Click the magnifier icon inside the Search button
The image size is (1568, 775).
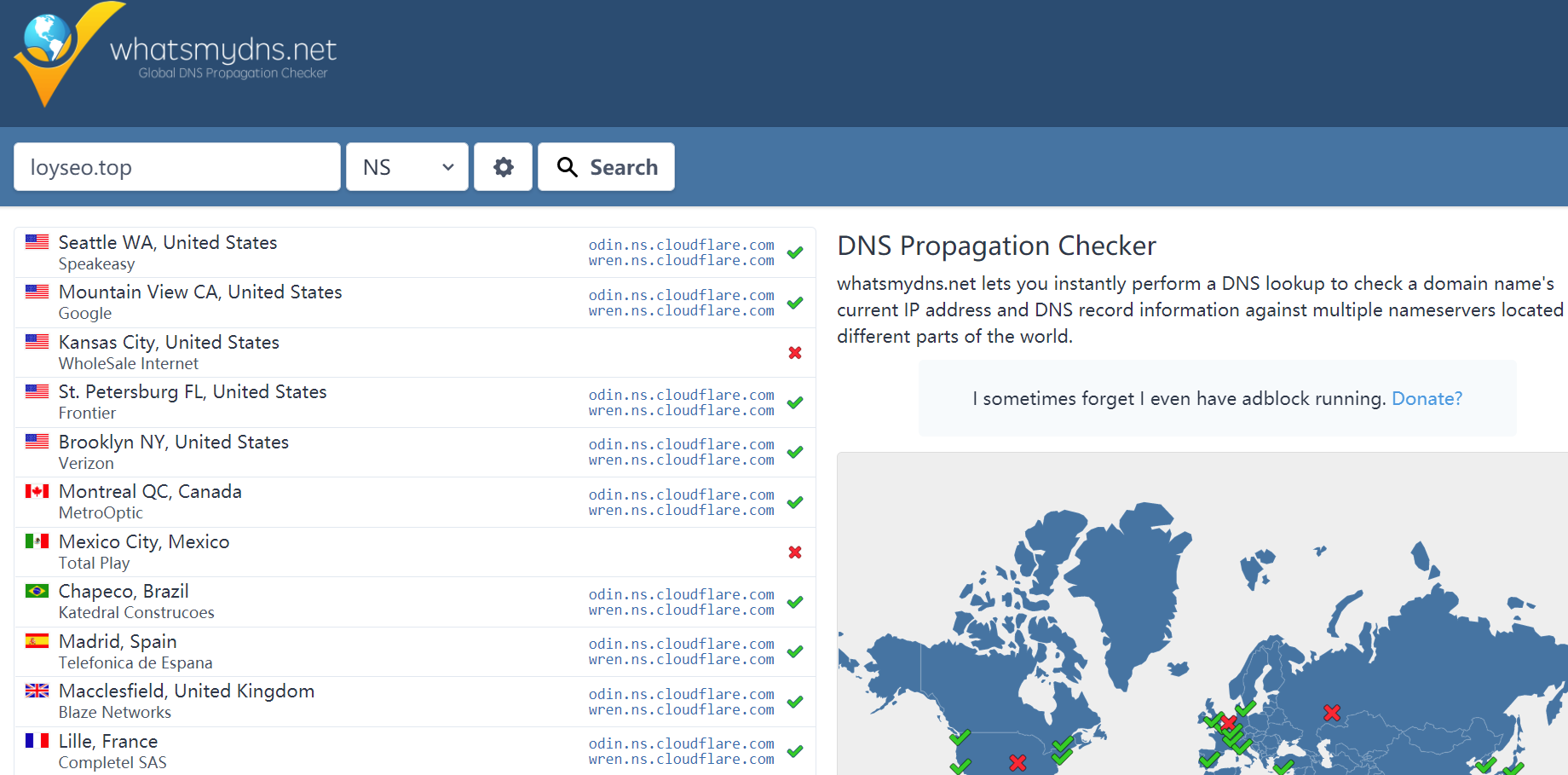[566, 166]
